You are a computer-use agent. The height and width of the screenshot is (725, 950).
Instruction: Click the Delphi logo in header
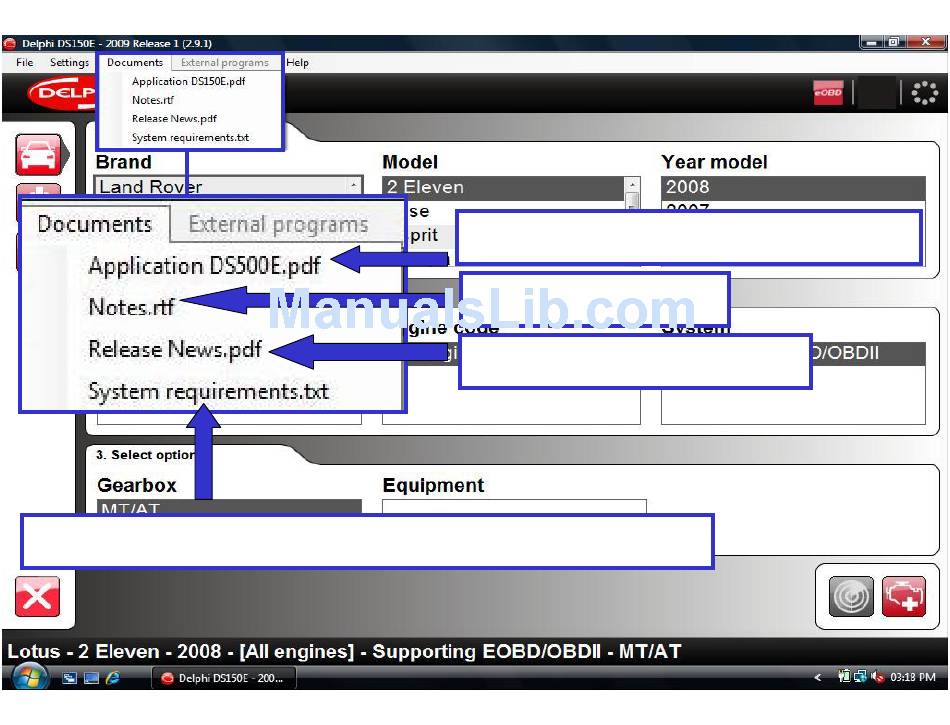[62, 93]
